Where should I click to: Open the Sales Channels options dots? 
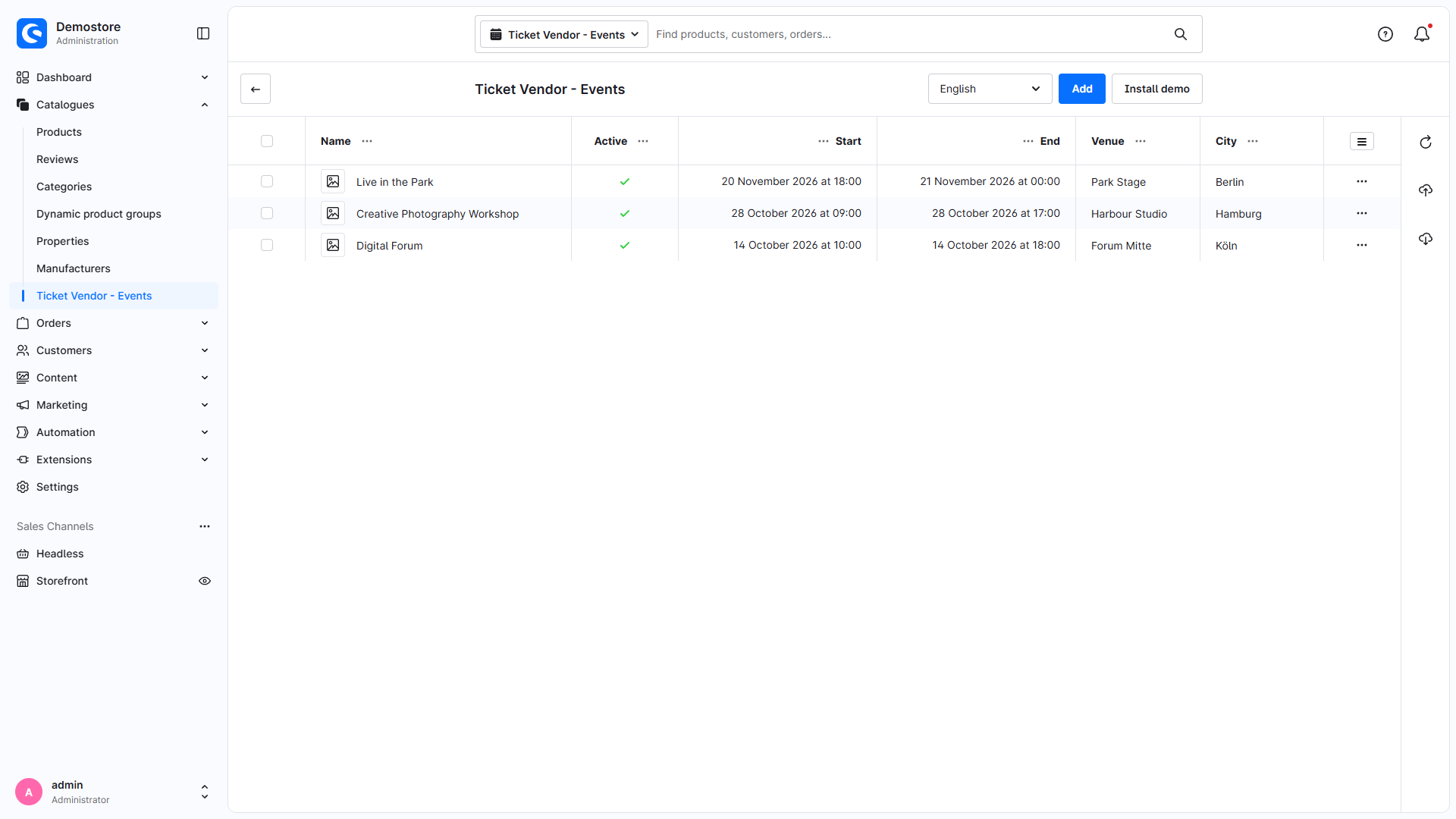click(205, 526)
